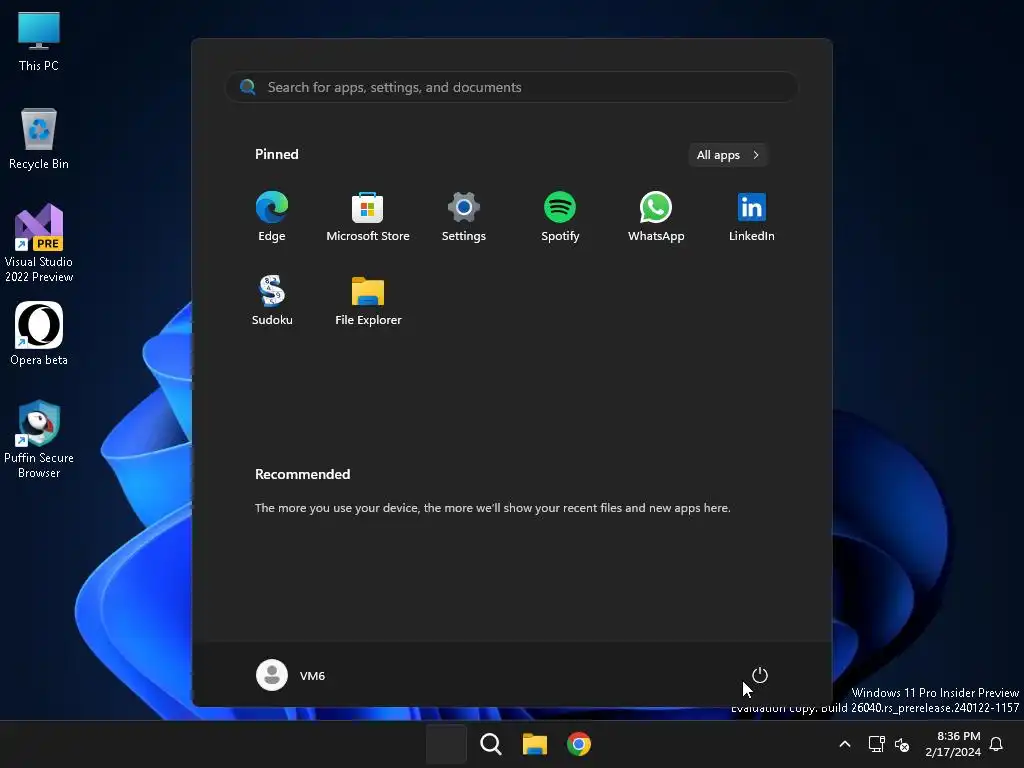Open File Explorer from the taskbar
The height and width of the screenshot is (768, 1024).
pos(534,744)
